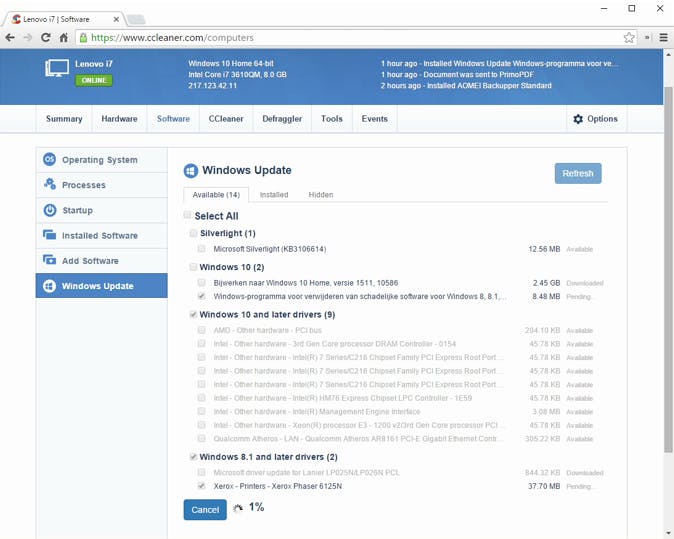This screenshot has width=674, height=539.
Task: Check Qualcomm Atheros LAN driver checkbox
Action: [x=201, y=438]
